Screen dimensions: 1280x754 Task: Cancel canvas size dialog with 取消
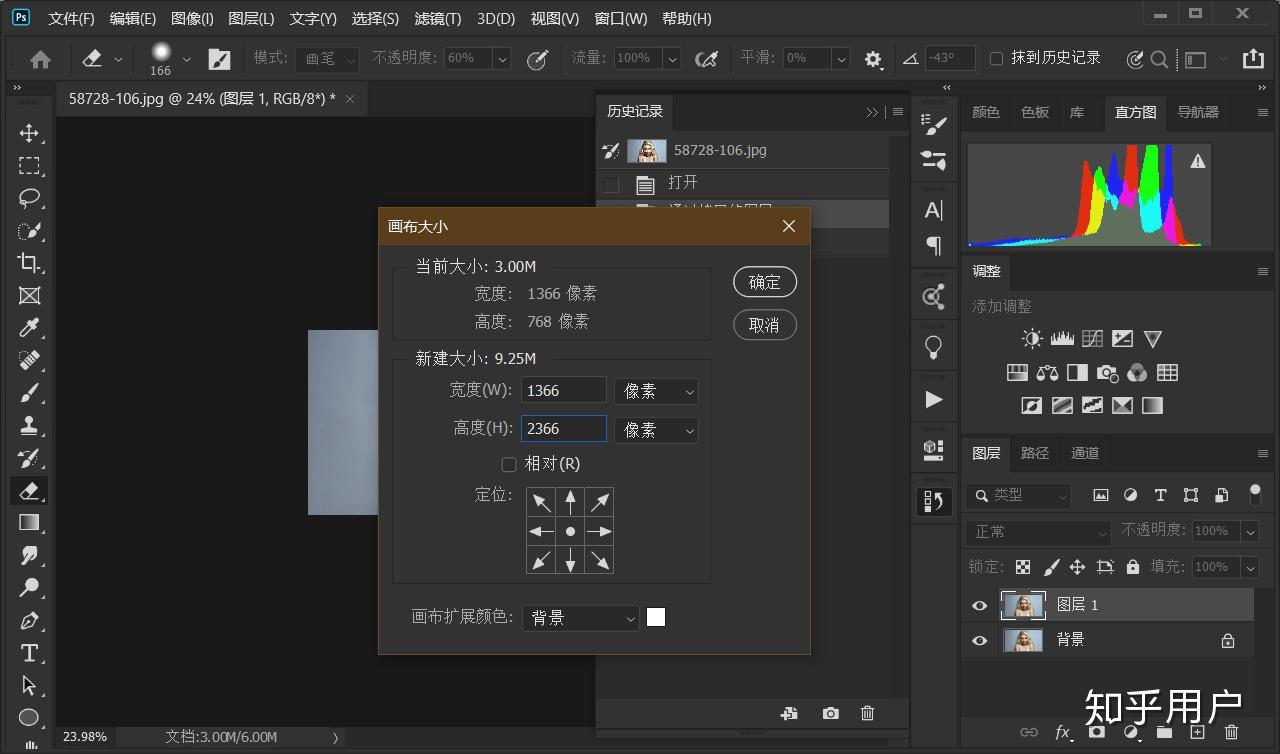coord(765,325)
